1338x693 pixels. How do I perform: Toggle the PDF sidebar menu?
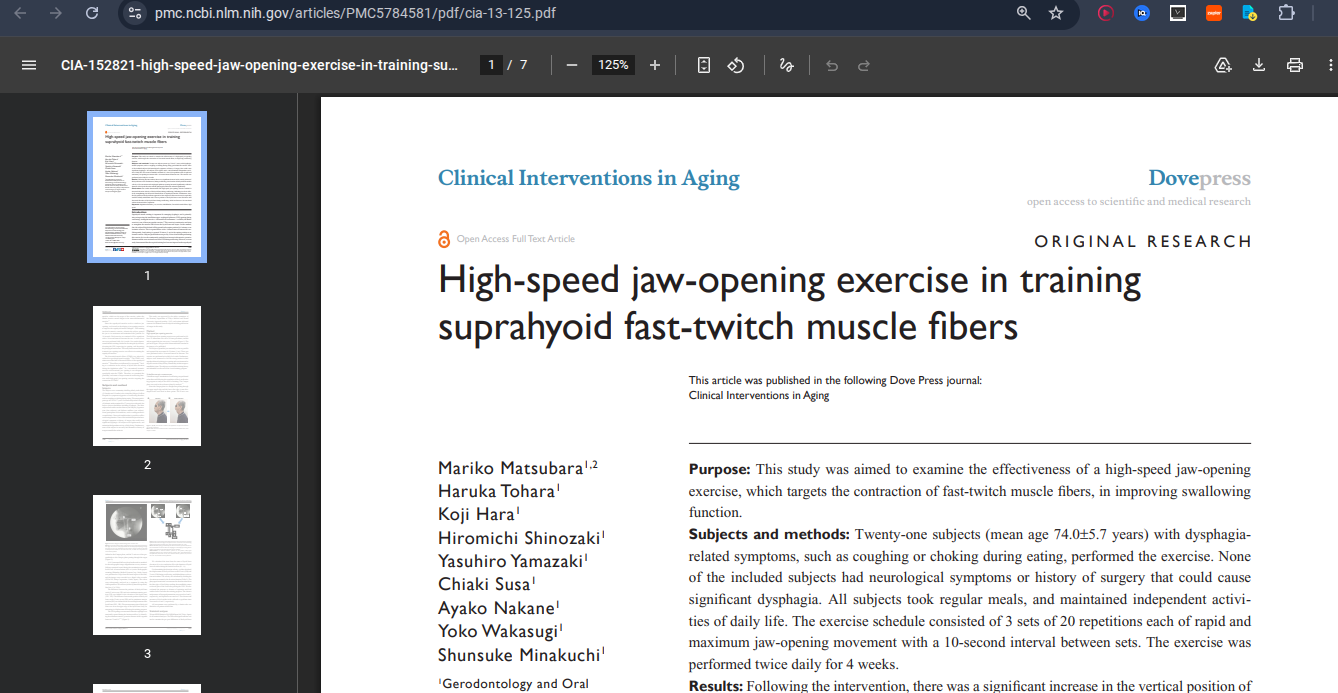click(x=29, y=65)
